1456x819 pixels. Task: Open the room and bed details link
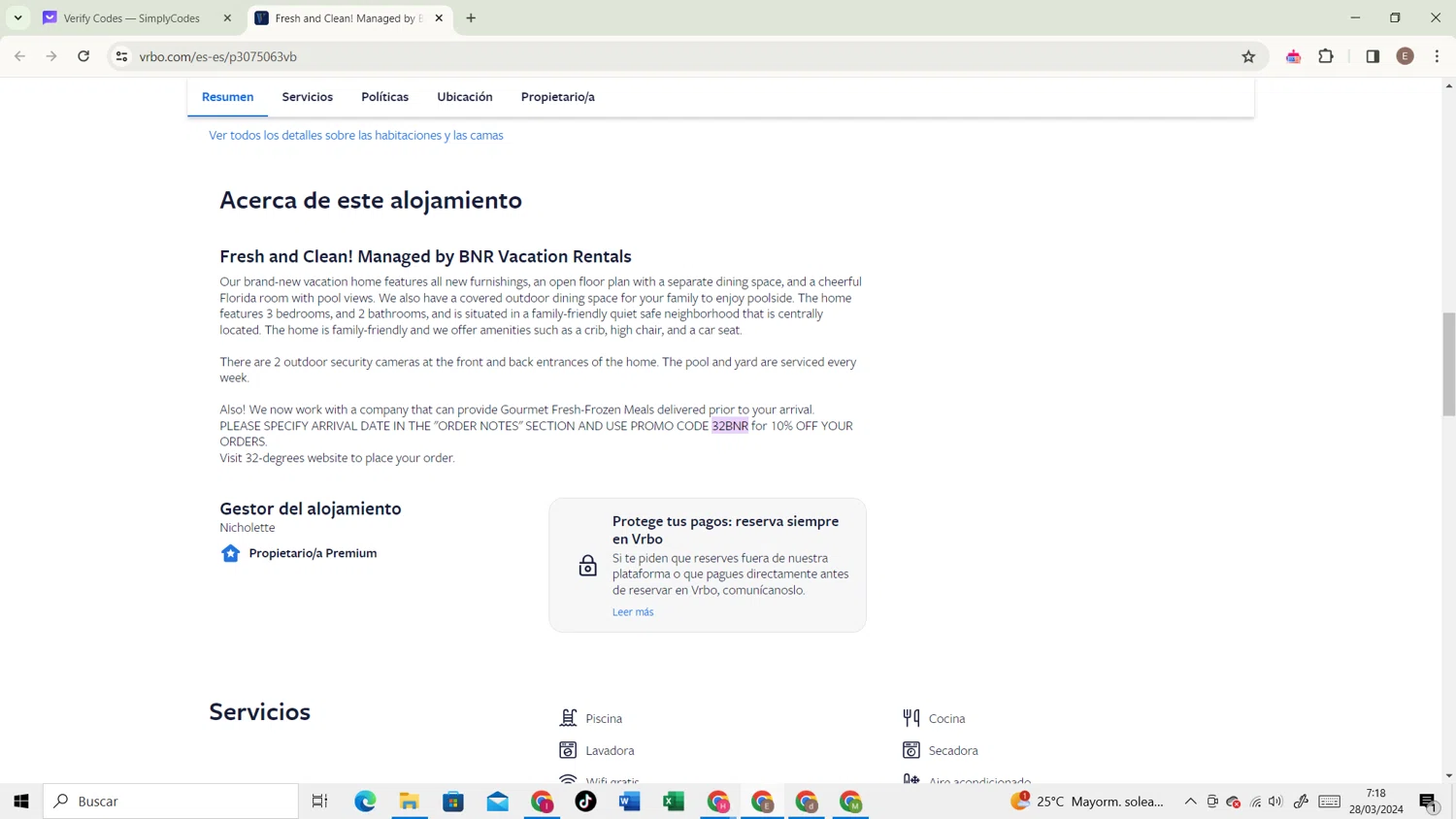coord(356,135)
